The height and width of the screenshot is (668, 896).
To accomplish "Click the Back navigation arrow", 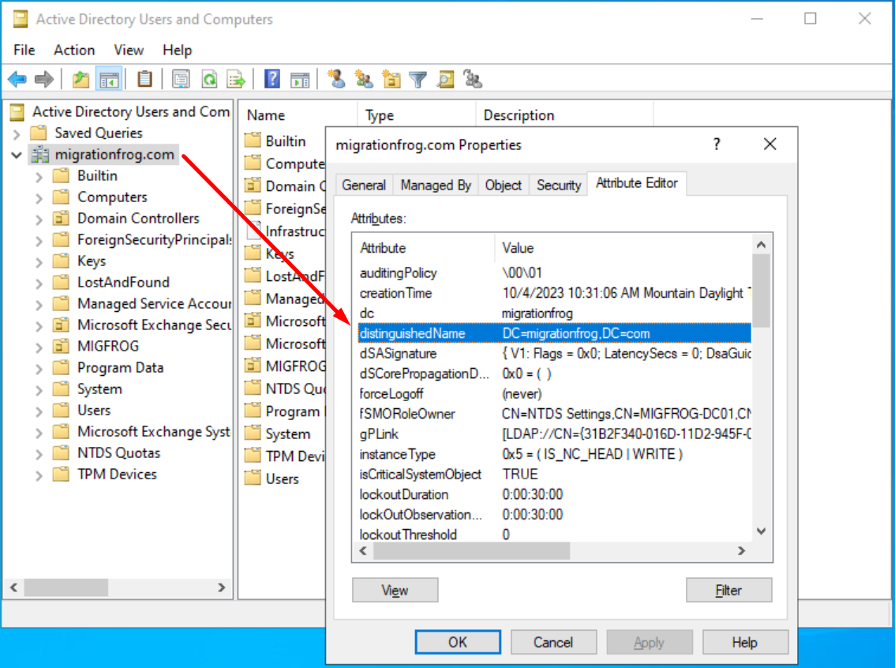I will click(x=17, y=79).
